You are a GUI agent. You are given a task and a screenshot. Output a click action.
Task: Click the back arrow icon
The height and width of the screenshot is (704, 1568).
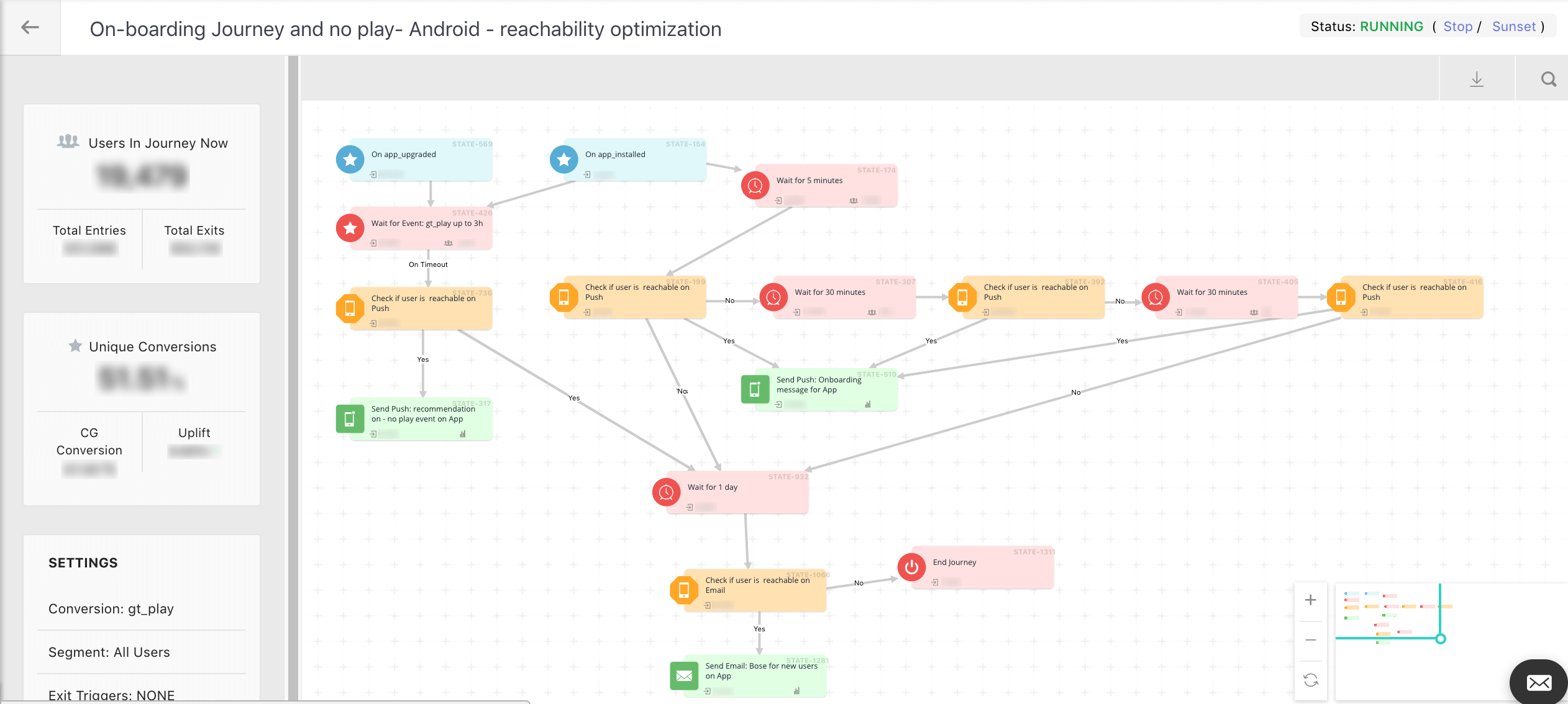[x=30, y=27]
